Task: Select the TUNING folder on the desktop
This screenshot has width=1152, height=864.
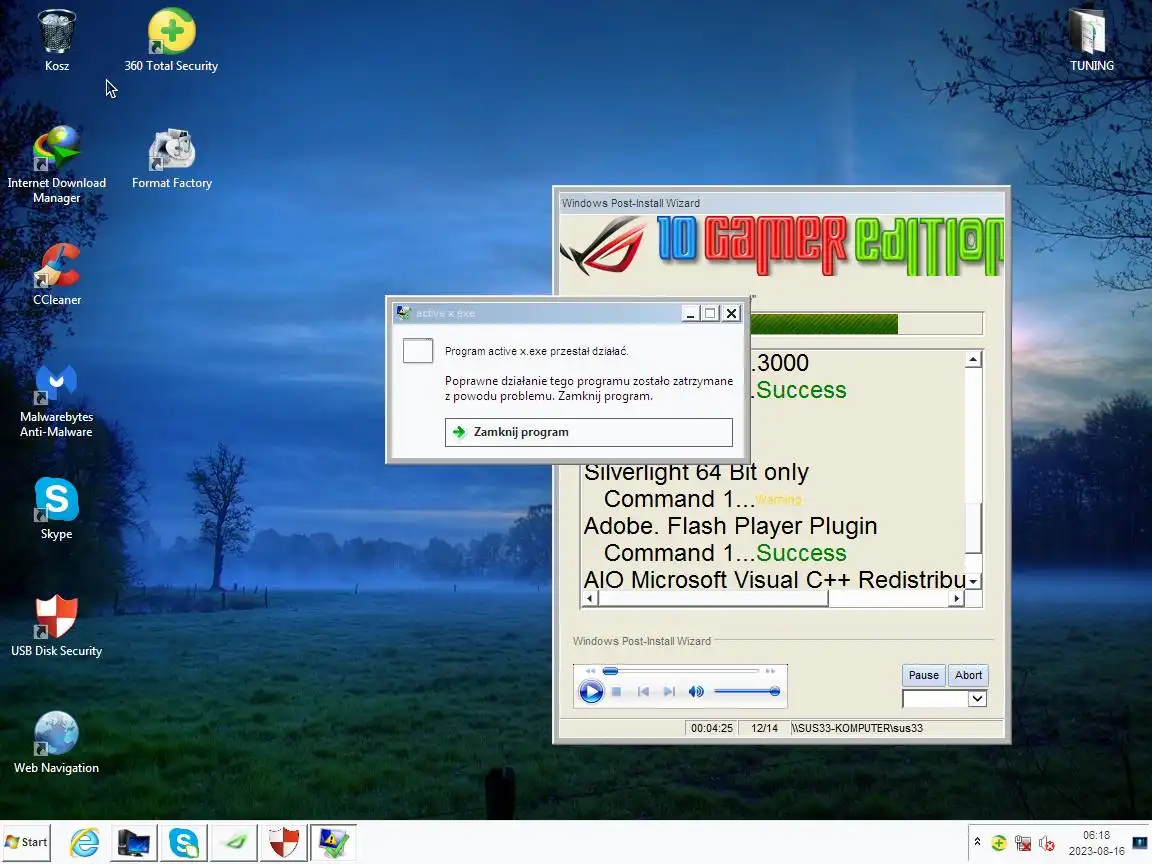Action: click(x=1091, y=41)
